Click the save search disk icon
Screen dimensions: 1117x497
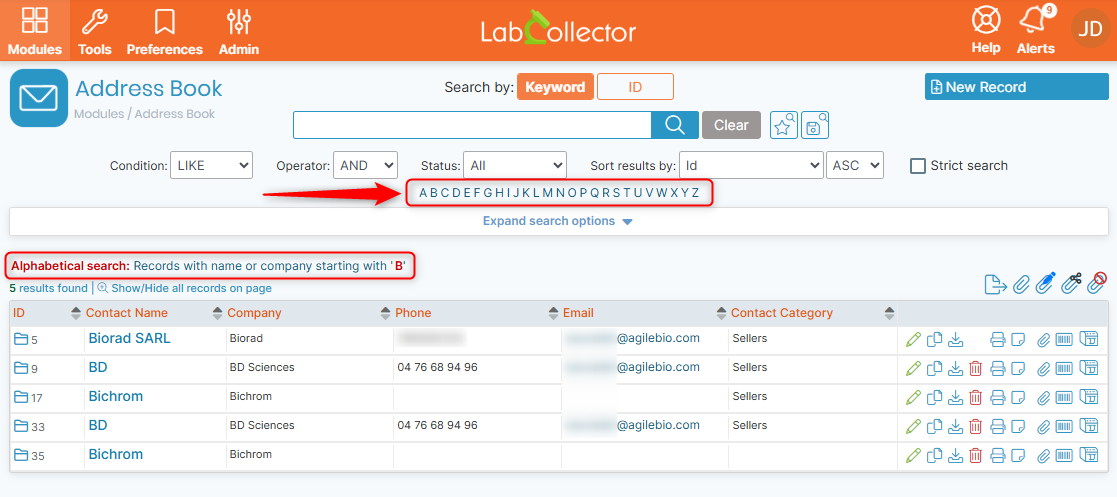815,125
